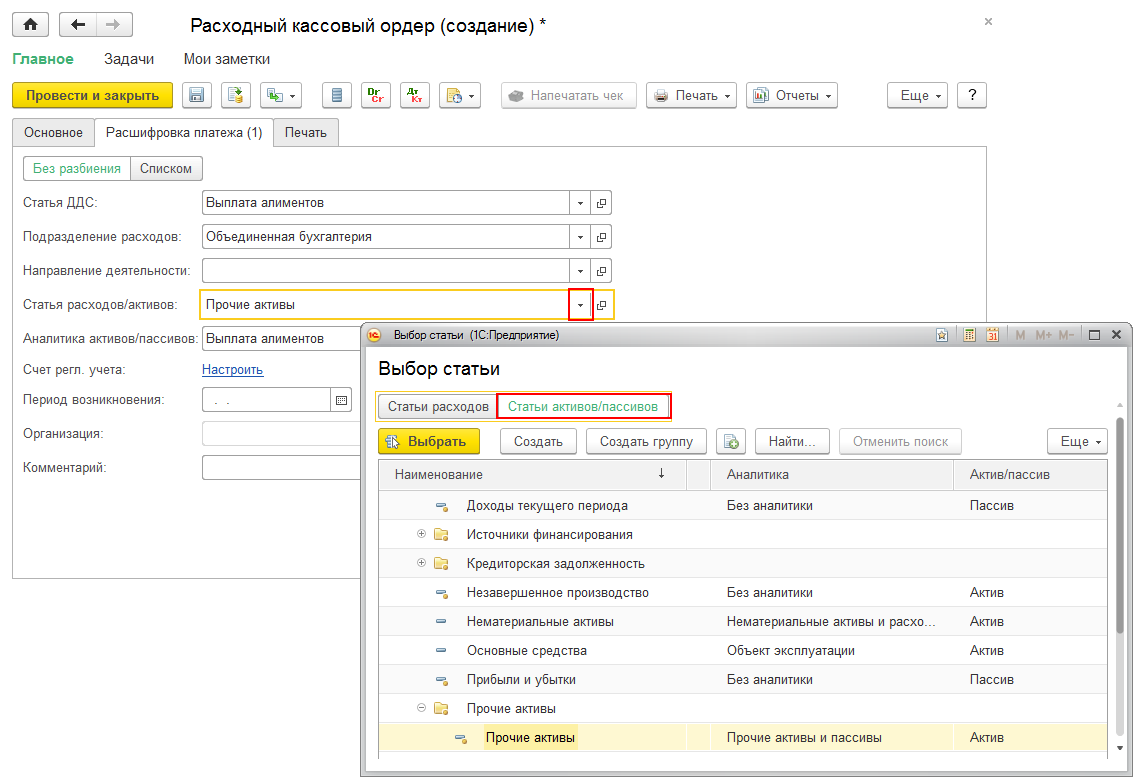Screen dimensions: 1133x777
Task: Switch to Статьи расходов toggle
Action: click(438, 407)
